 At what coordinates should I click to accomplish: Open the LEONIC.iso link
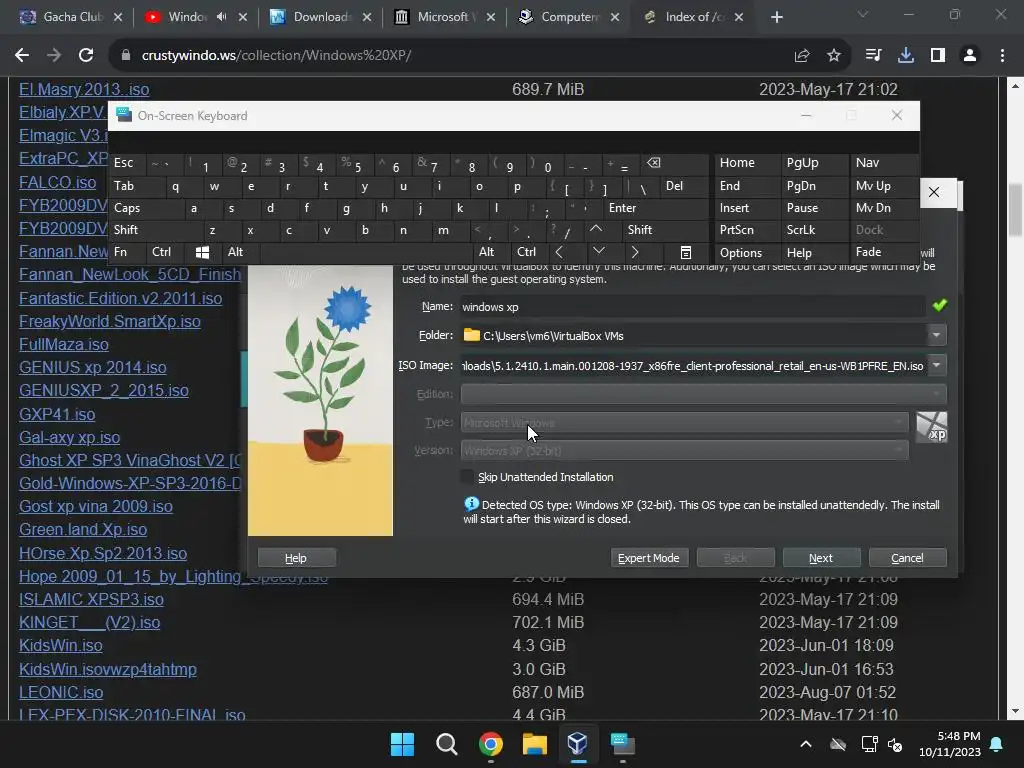(x=61, y=692)
